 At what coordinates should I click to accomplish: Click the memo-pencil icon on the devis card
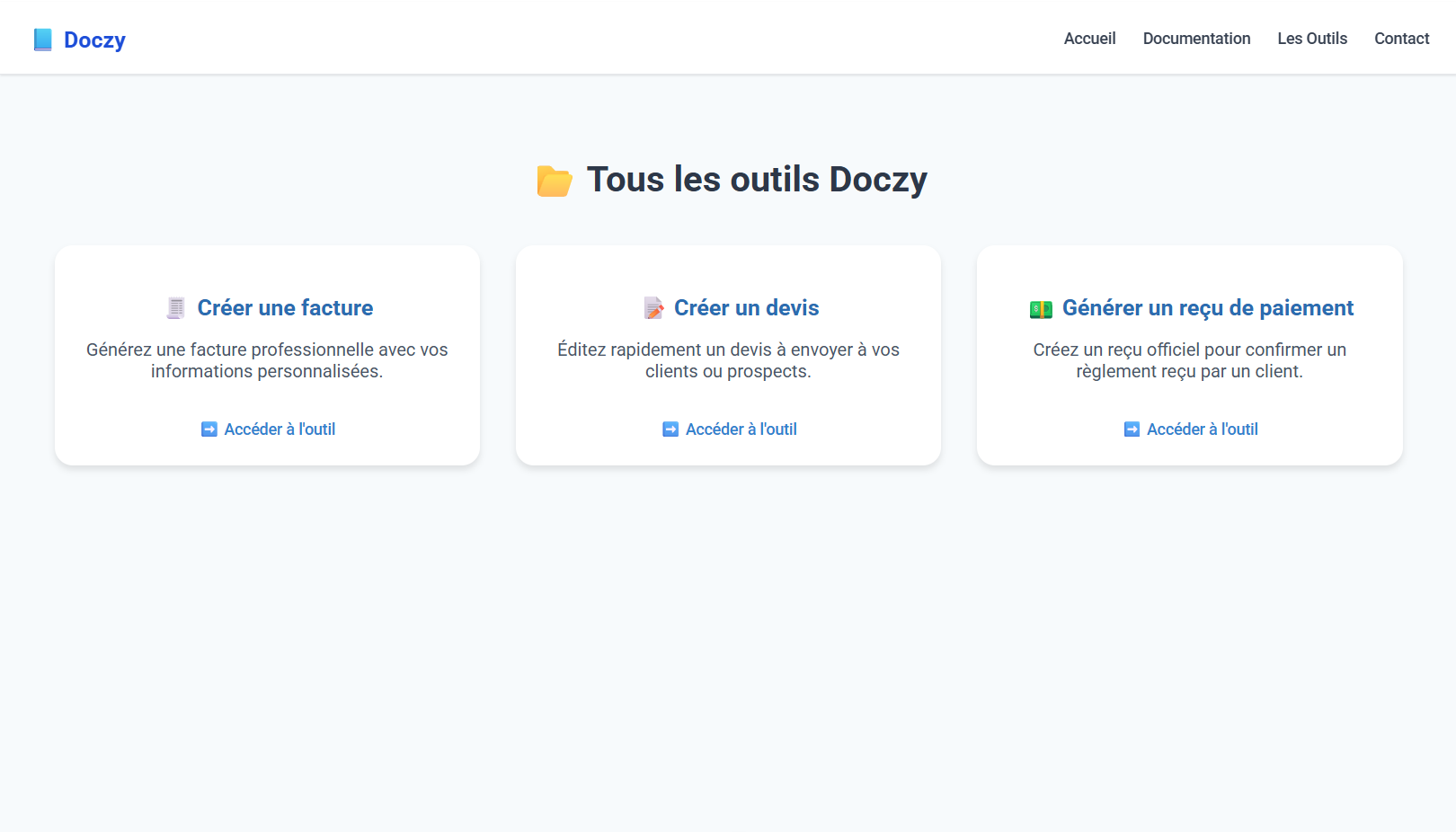click(x=652, y=307)
